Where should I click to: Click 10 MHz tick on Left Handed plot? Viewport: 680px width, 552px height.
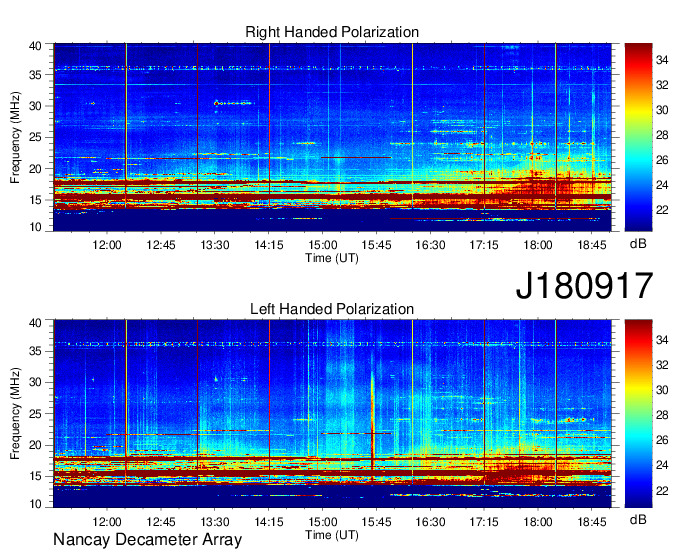click(36, 504)
